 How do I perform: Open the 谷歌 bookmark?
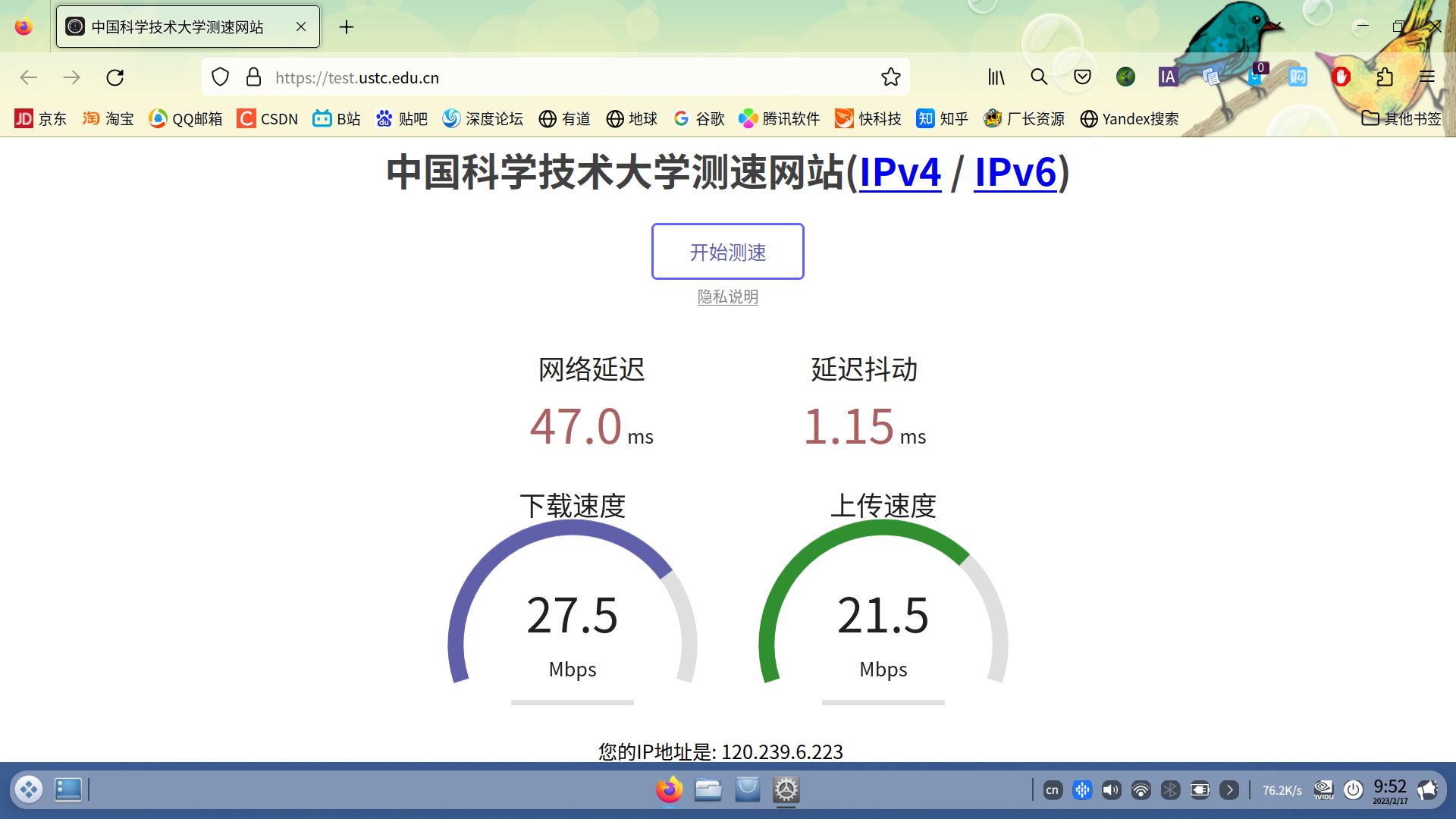698,118
